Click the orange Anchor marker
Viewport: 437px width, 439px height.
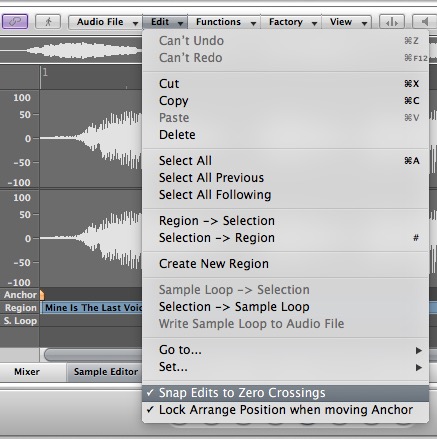42,295
